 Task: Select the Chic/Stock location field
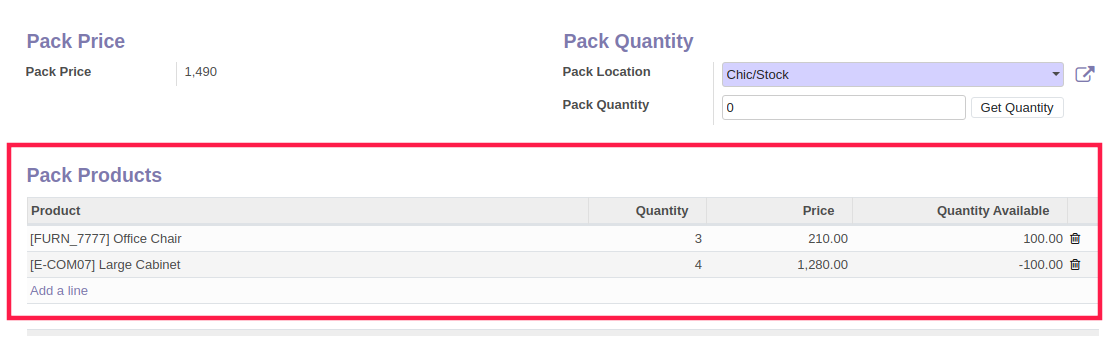(x=893, y=74)
